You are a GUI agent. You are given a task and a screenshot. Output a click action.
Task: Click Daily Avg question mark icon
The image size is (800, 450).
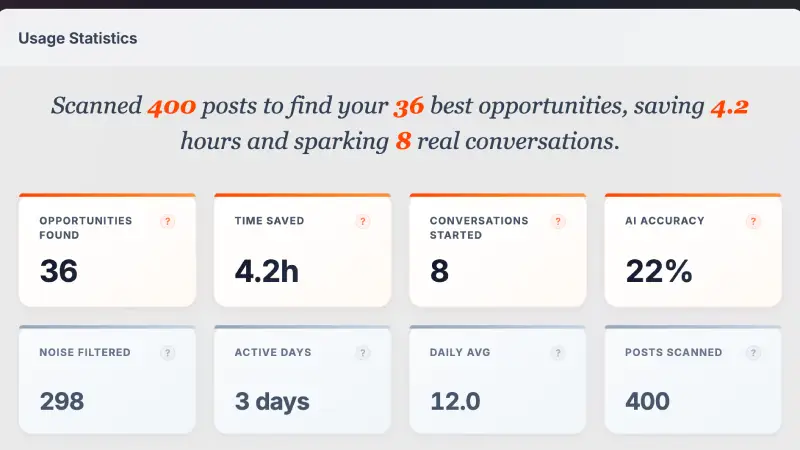558,353
